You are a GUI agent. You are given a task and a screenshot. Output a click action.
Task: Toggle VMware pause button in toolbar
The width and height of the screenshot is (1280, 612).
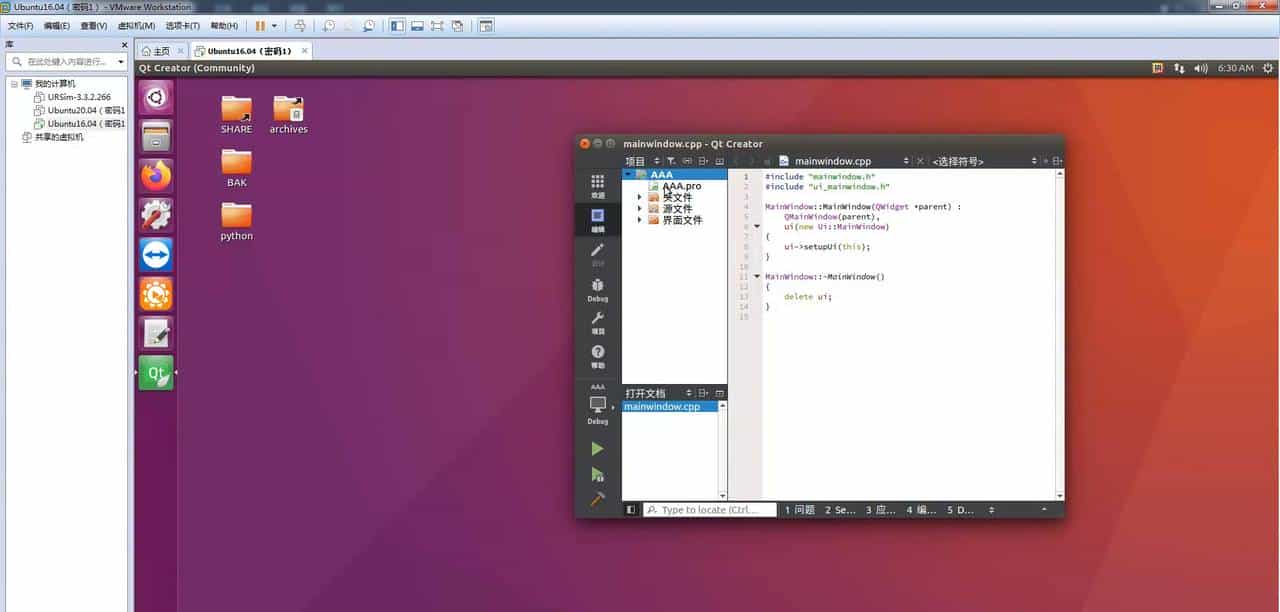260,26
